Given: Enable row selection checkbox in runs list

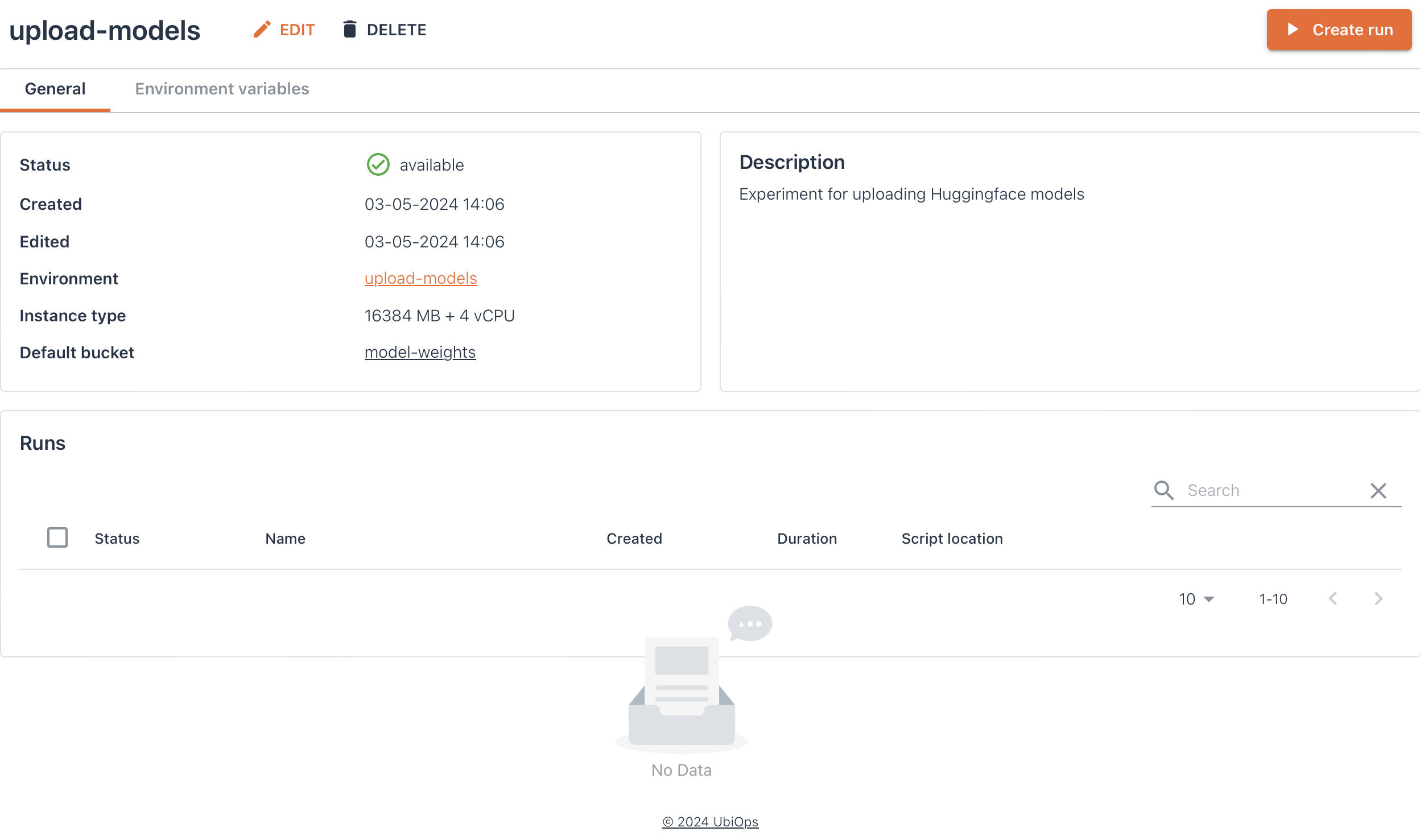Looking at the screenshot, I should (x=57, y=538).
